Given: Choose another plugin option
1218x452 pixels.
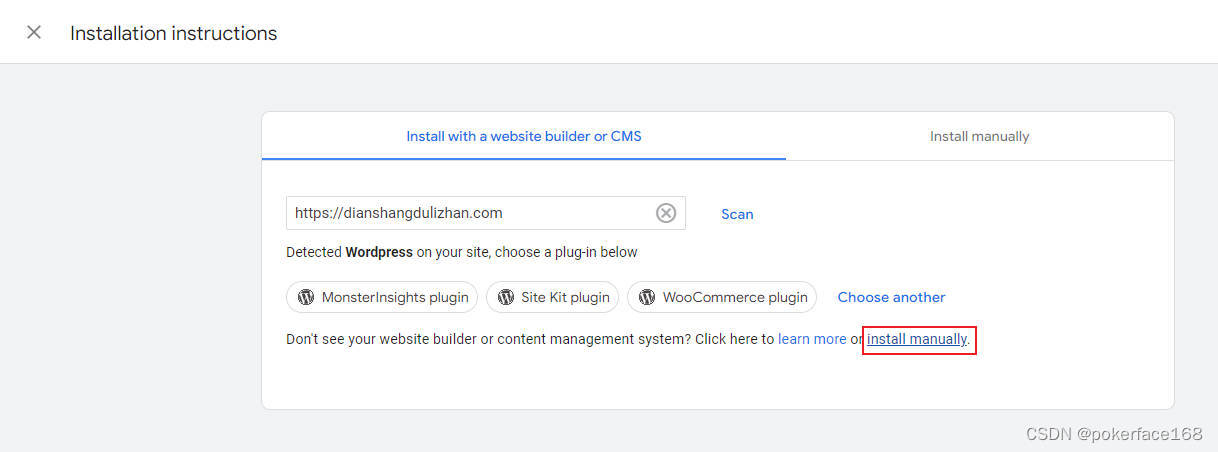Looking at the screenshot, I should 891,297.
